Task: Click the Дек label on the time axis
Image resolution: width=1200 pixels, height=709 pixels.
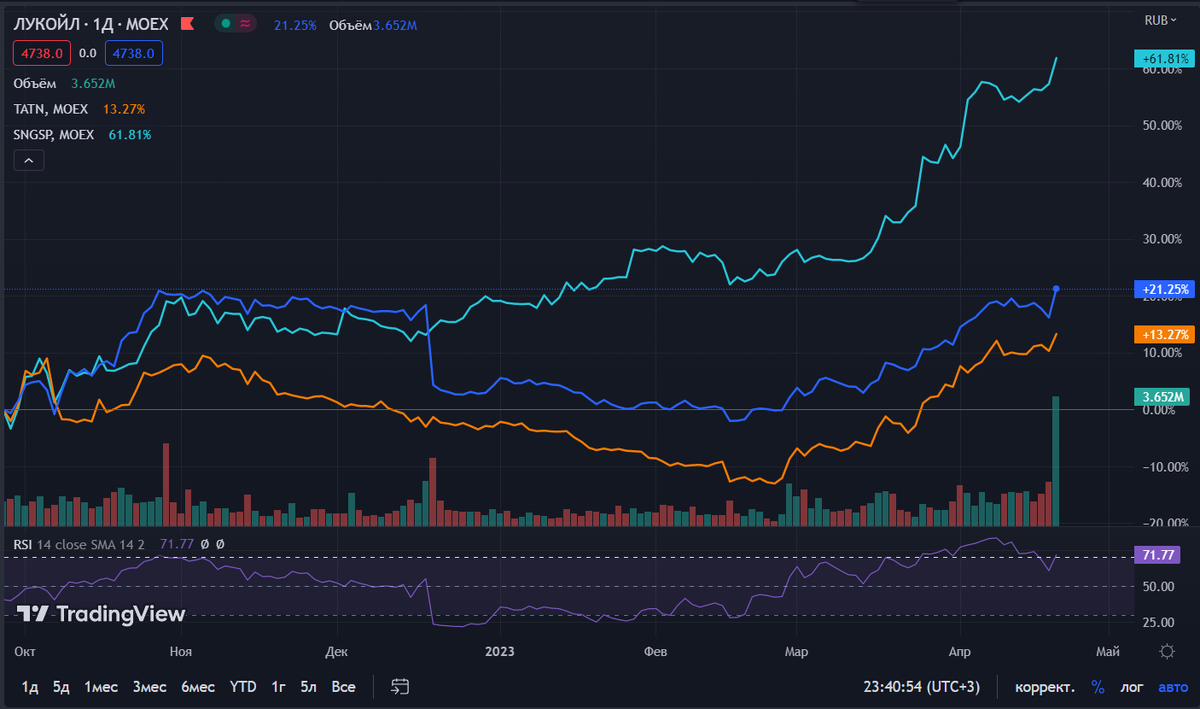Action: [x=337, y=652]
